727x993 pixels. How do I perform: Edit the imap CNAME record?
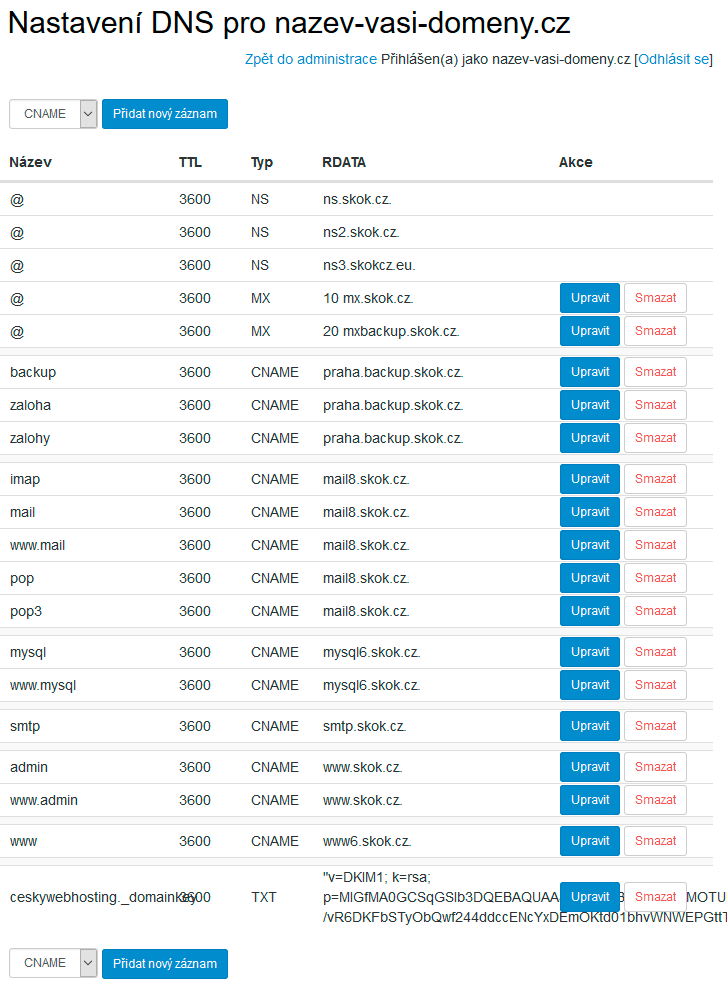pos(590,479)
